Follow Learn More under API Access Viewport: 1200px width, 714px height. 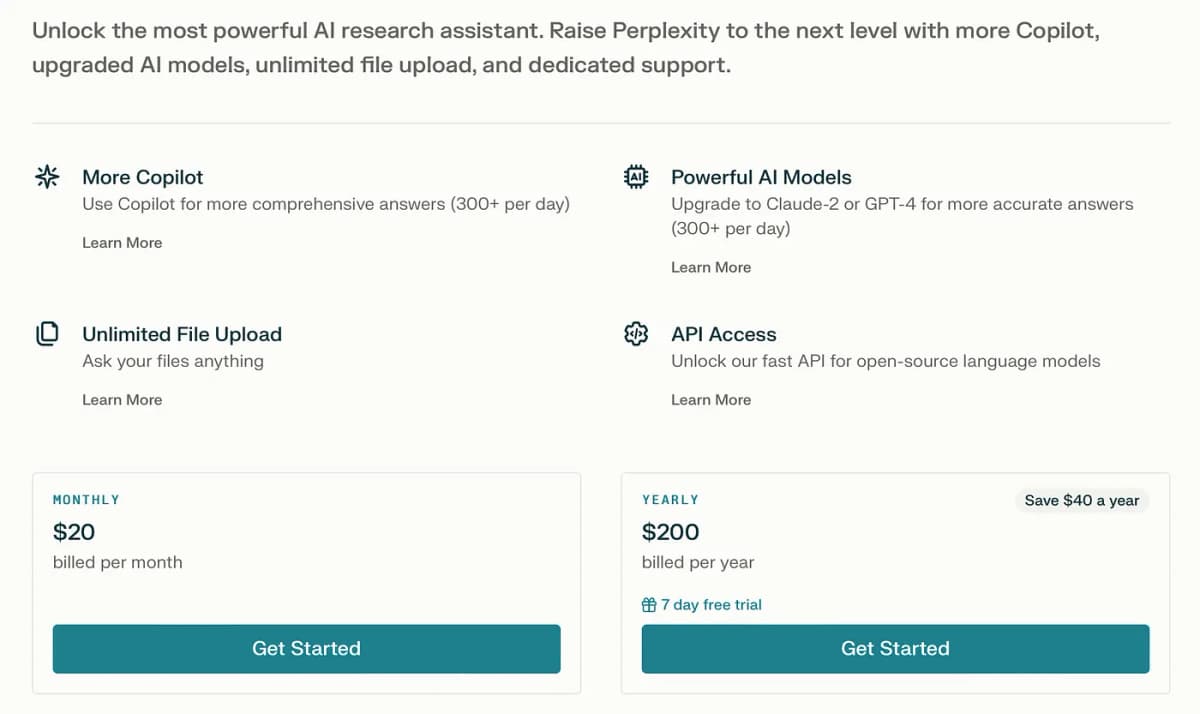(x=711, y=400)
